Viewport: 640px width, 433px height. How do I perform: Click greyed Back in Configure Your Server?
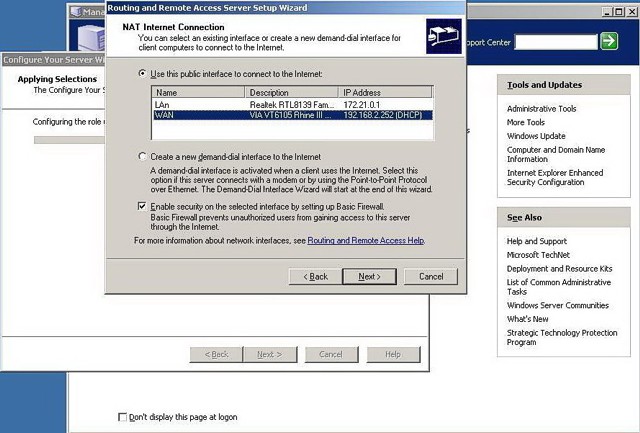[x=216, y=354]
